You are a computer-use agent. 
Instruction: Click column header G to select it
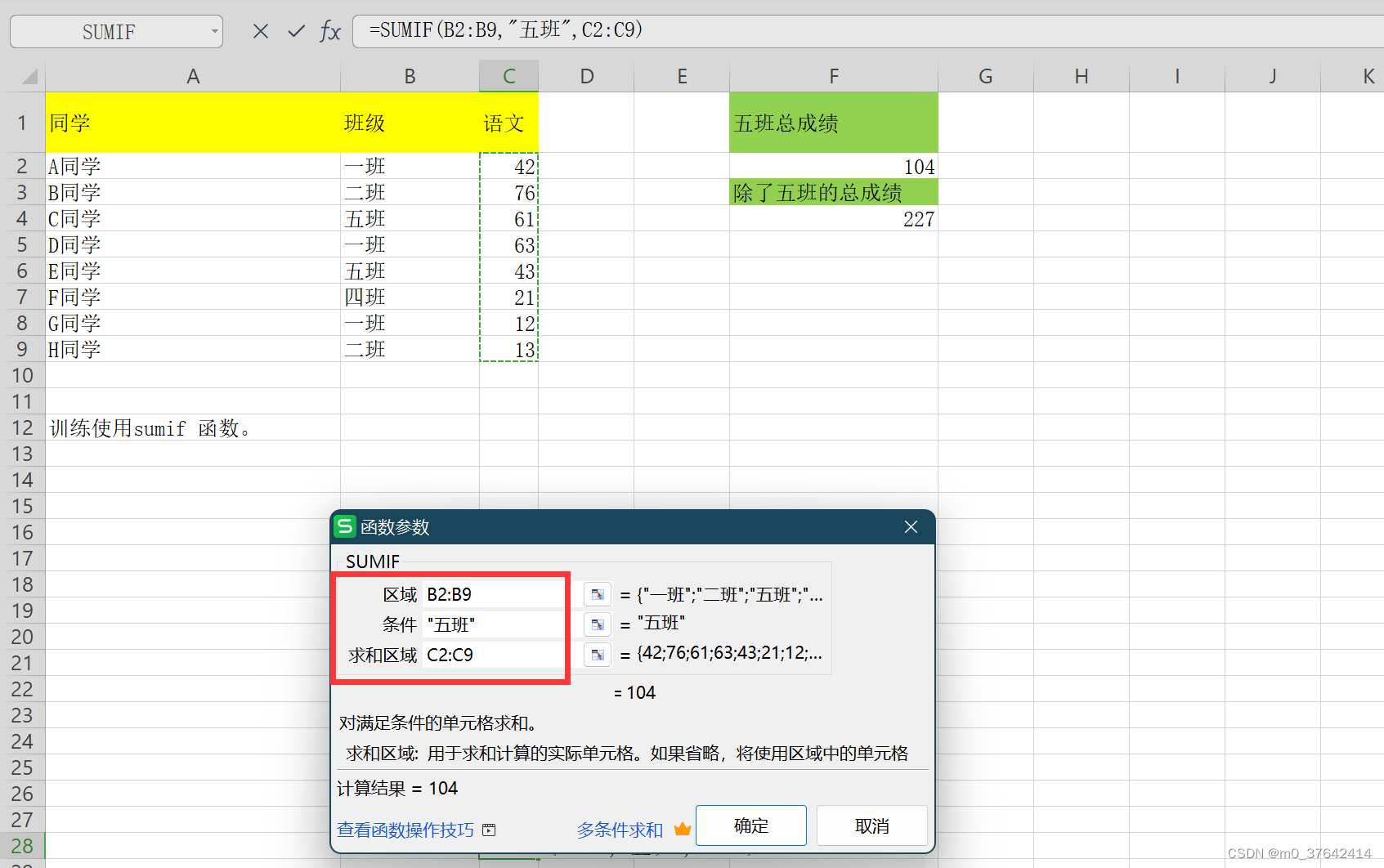pyautogui.click(x=984, y=75)
